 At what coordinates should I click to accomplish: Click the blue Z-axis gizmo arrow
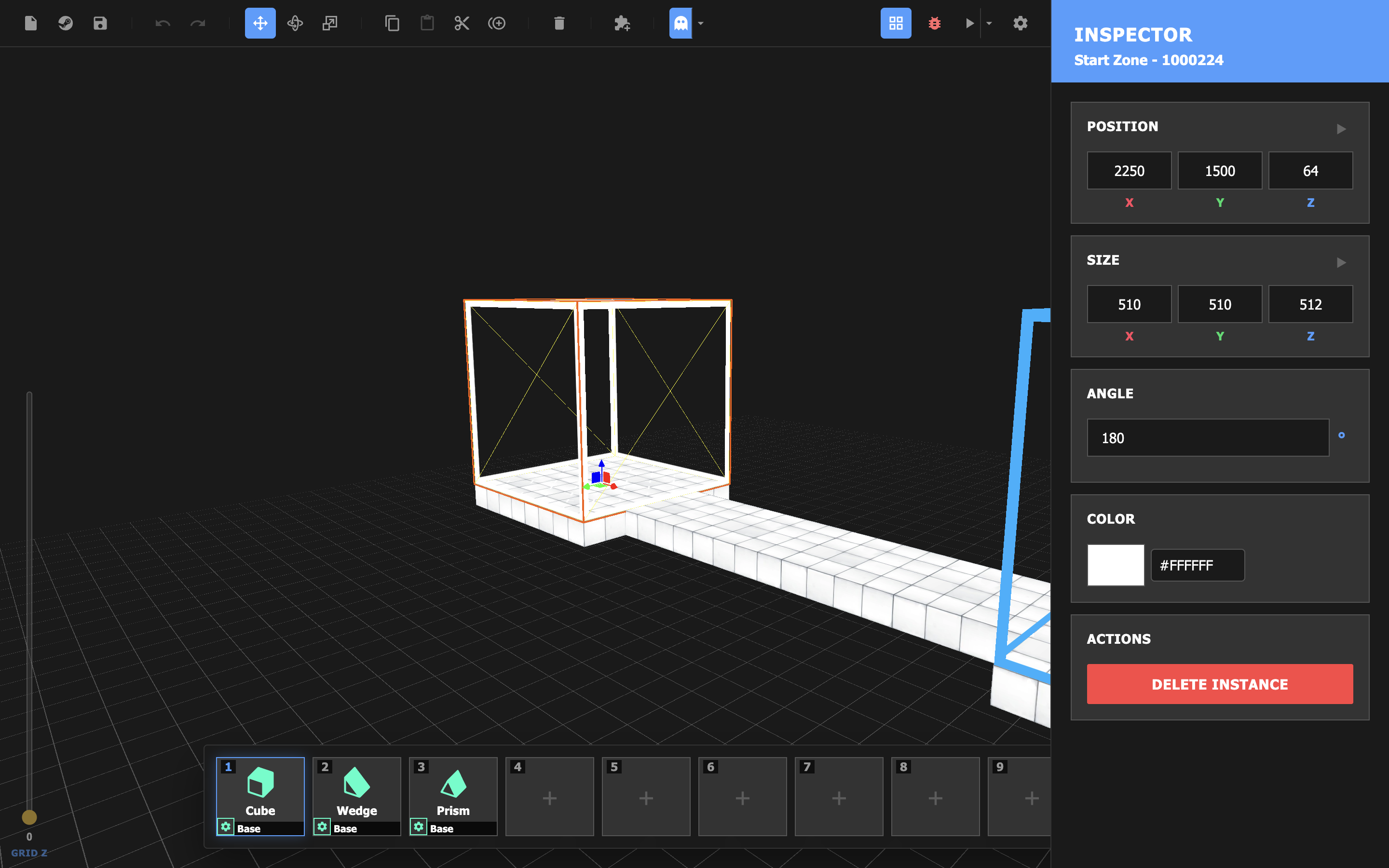[601, 464]
